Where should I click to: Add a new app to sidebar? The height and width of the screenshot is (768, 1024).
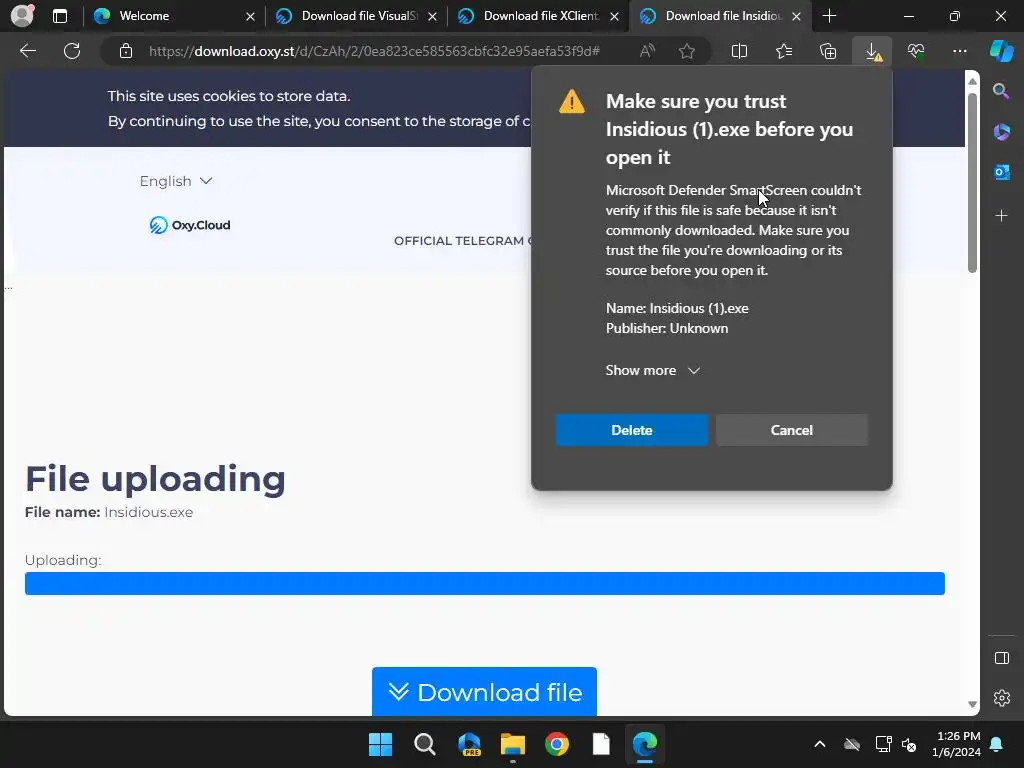tap(1001, 216)
